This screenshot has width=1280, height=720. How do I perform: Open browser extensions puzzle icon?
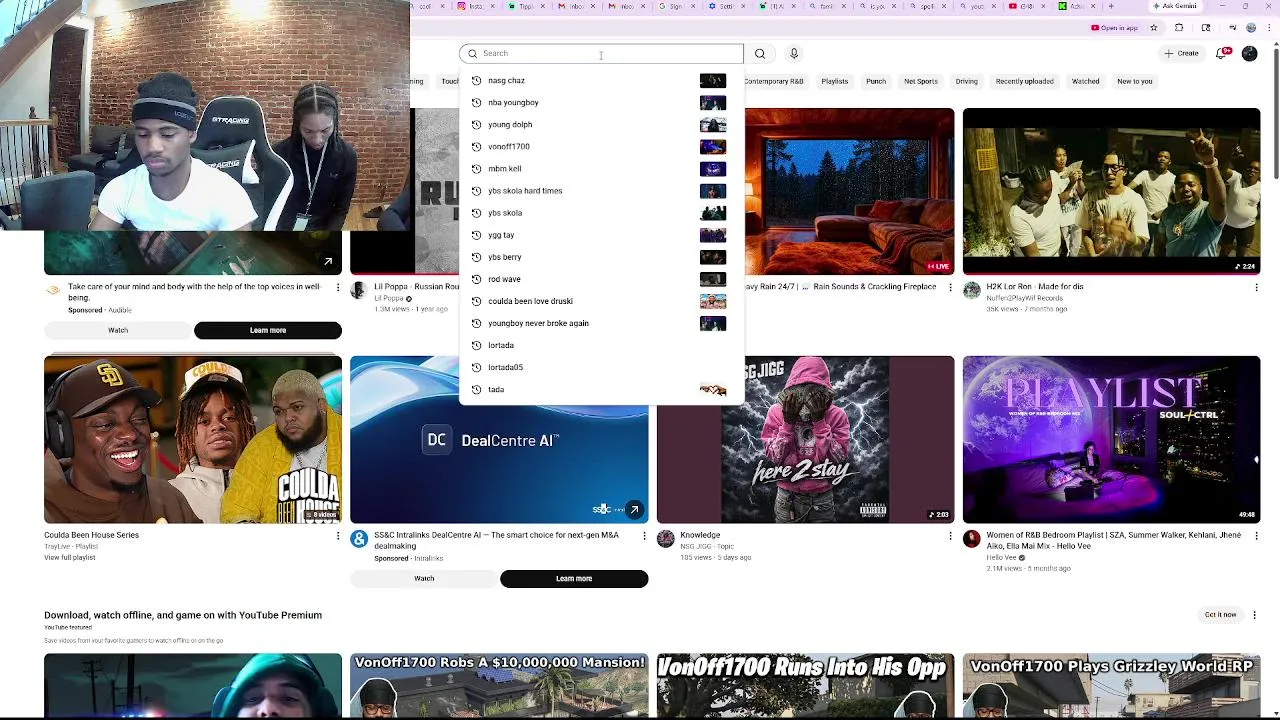pos(1179,28)
